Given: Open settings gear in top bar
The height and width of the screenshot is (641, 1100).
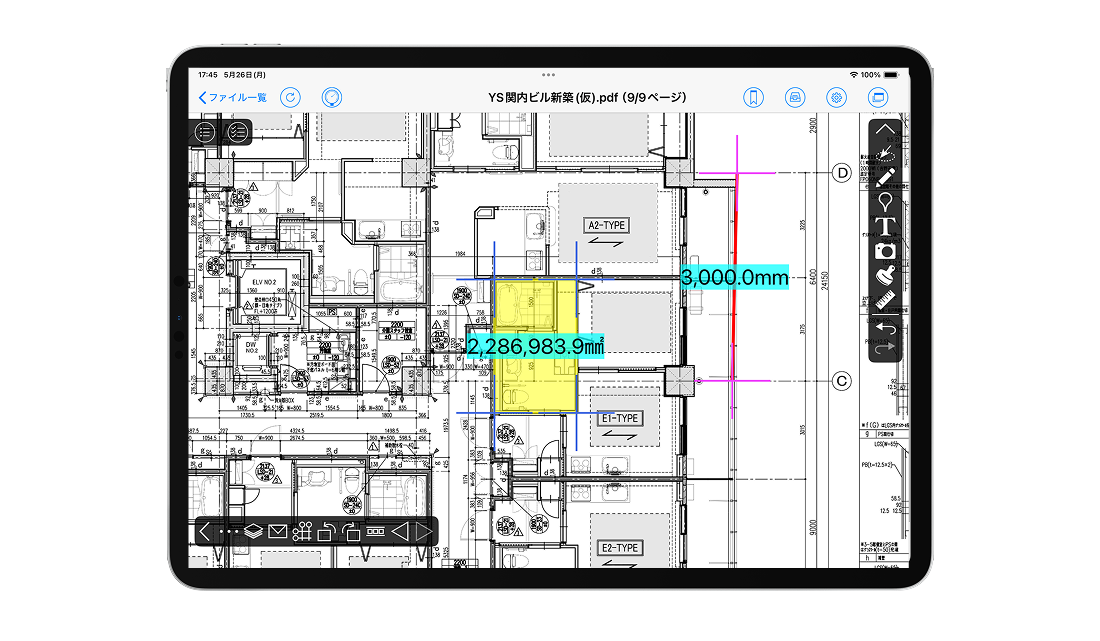Looking at the screenshot, I should click(837, 97).
